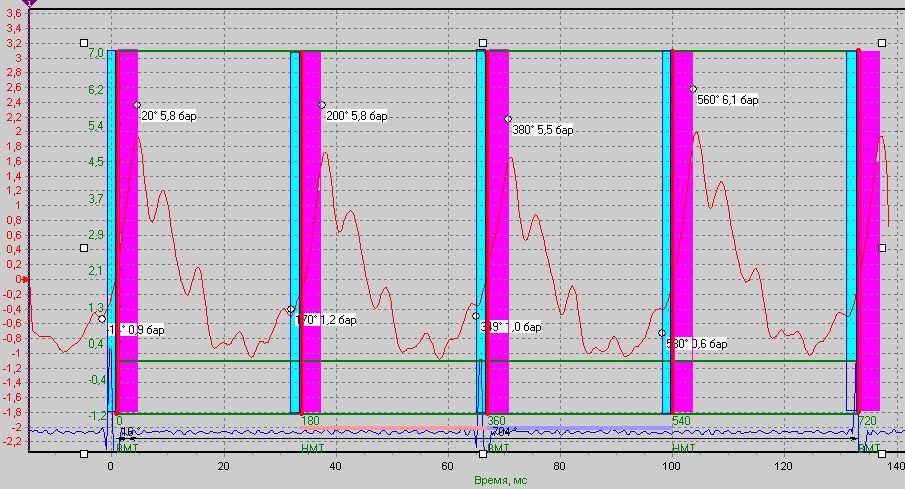Click the green 720 angle label
The image size is (905, 489).
point(867,421)
